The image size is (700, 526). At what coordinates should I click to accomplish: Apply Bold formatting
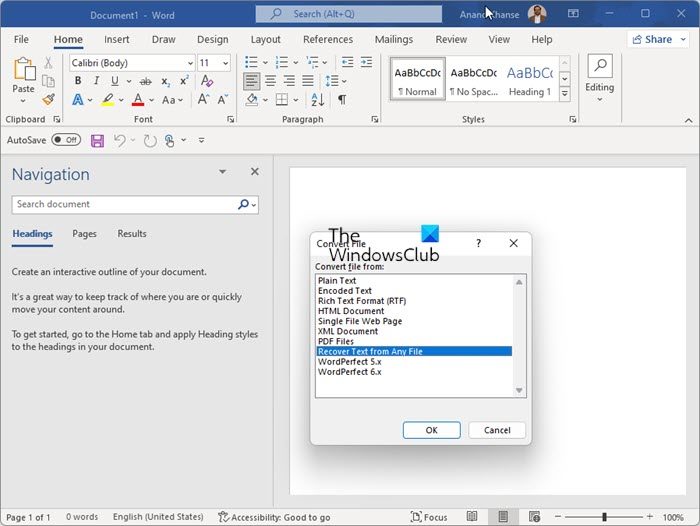[x=78, y=81]
